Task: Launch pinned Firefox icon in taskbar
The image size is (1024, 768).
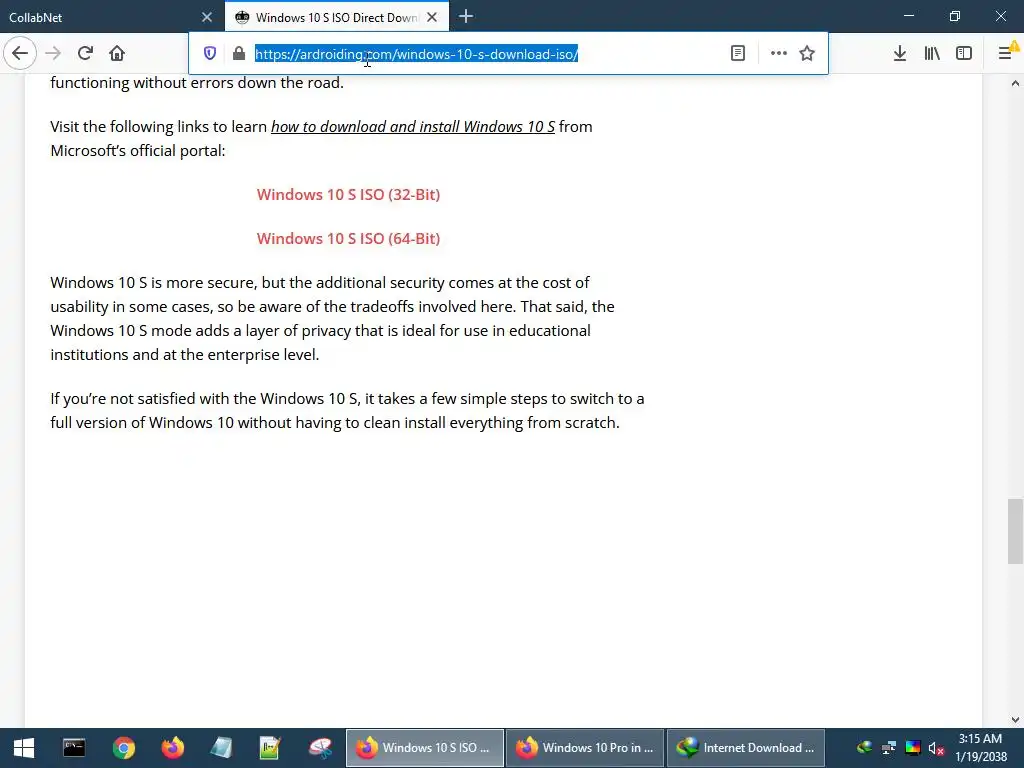Action: coord(172,748)
